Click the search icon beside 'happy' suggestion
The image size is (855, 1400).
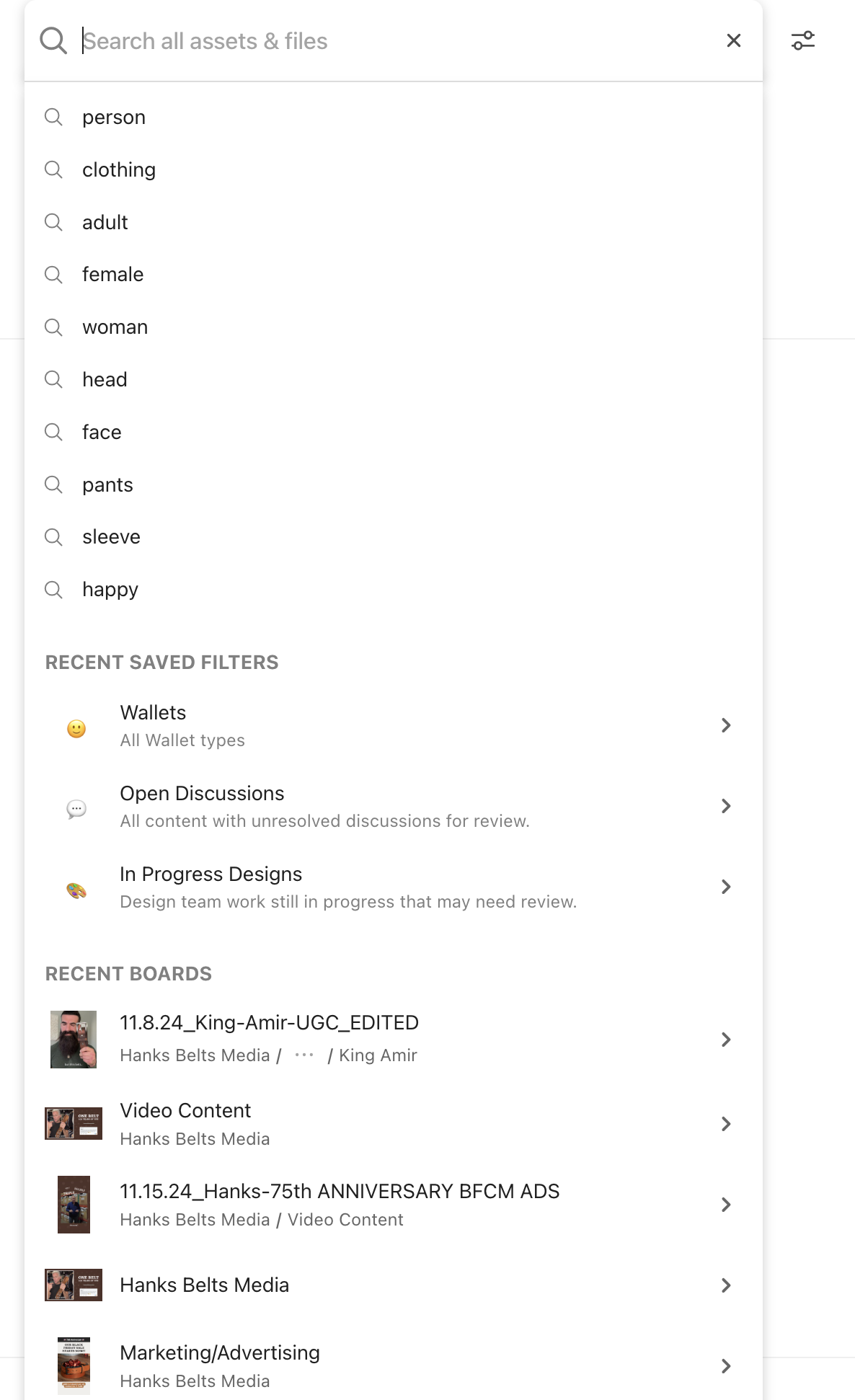pos(53,590)
